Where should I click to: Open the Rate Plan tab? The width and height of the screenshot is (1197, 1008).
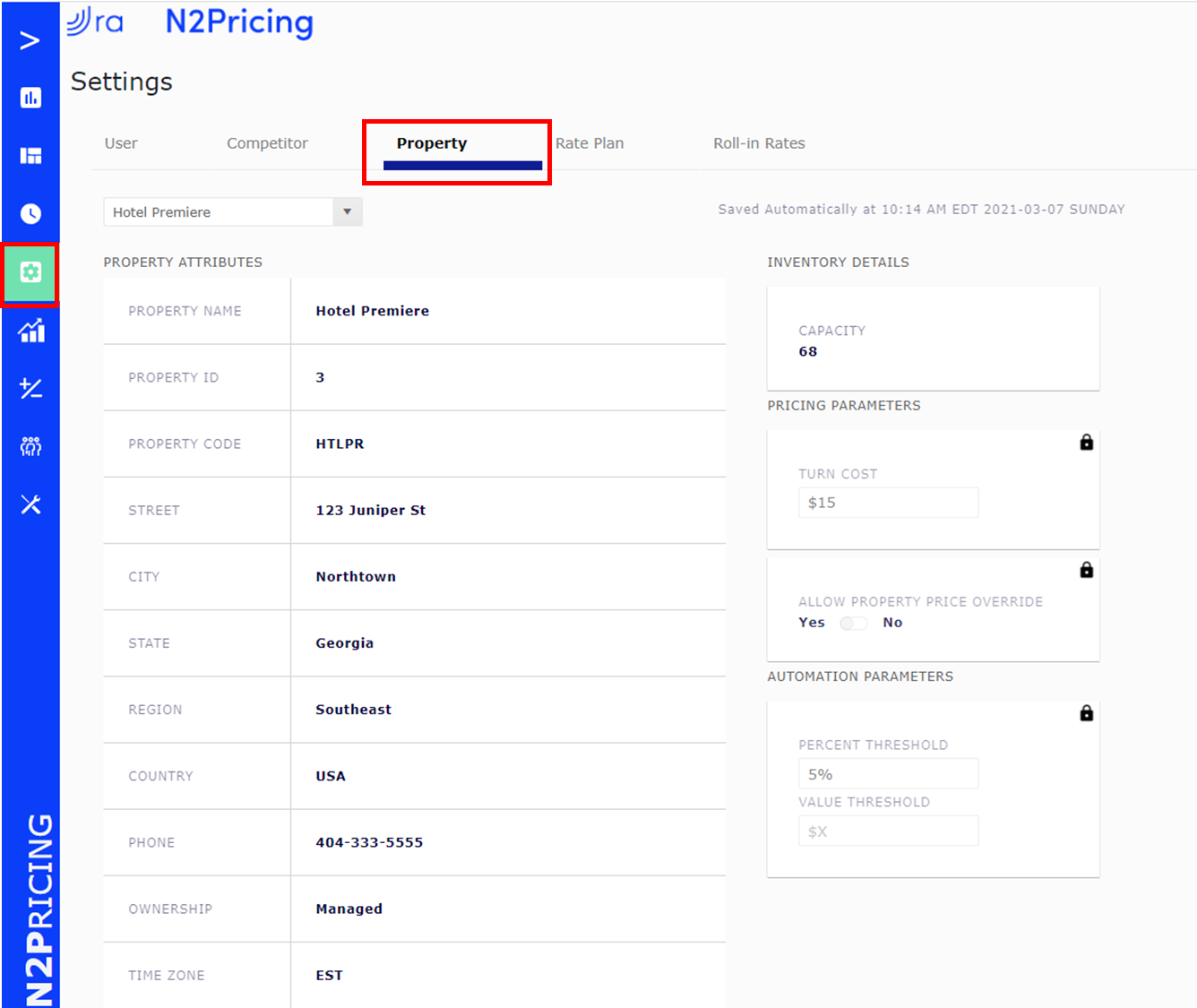590,142
